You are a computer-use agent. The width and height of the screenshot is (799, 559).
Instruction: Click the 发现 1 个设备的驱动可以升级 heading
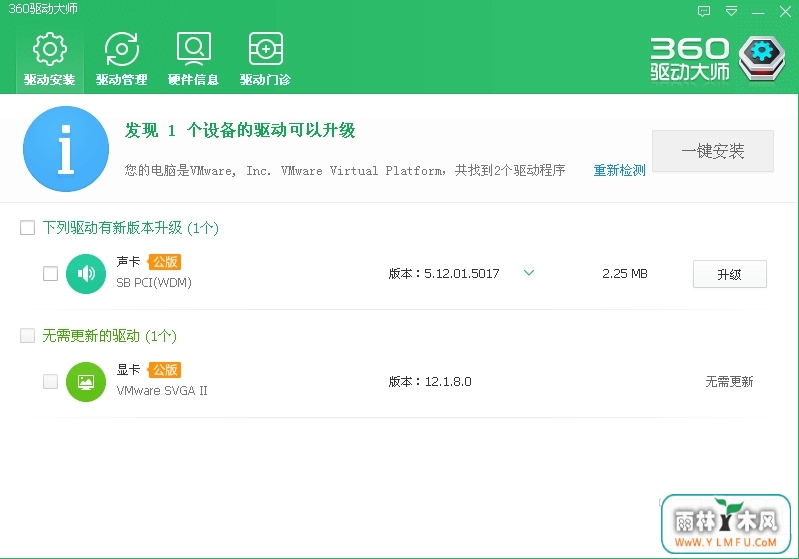(240, 130)
